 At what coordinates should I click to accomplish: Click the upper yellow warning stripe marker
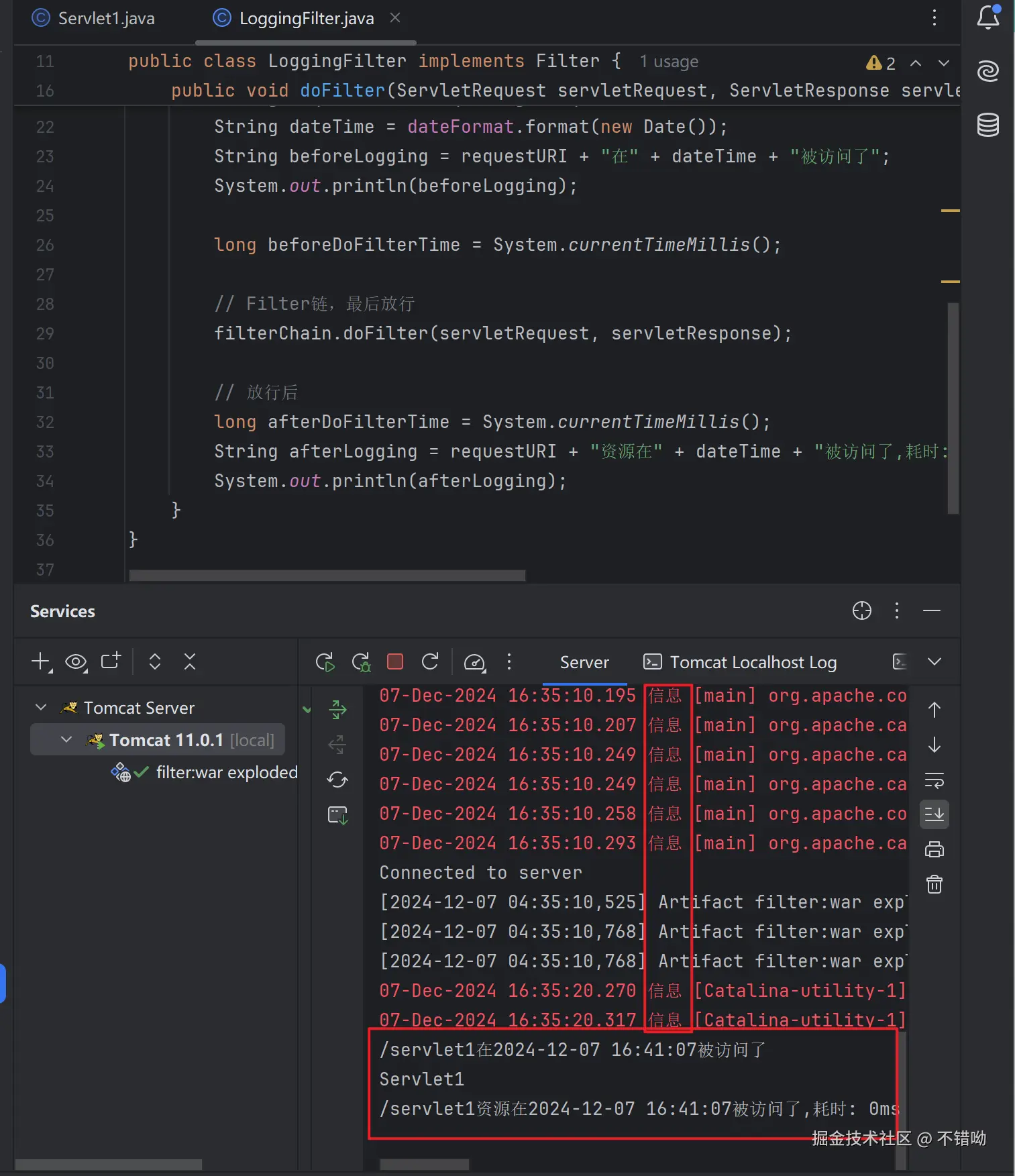[x=951, y=211]
